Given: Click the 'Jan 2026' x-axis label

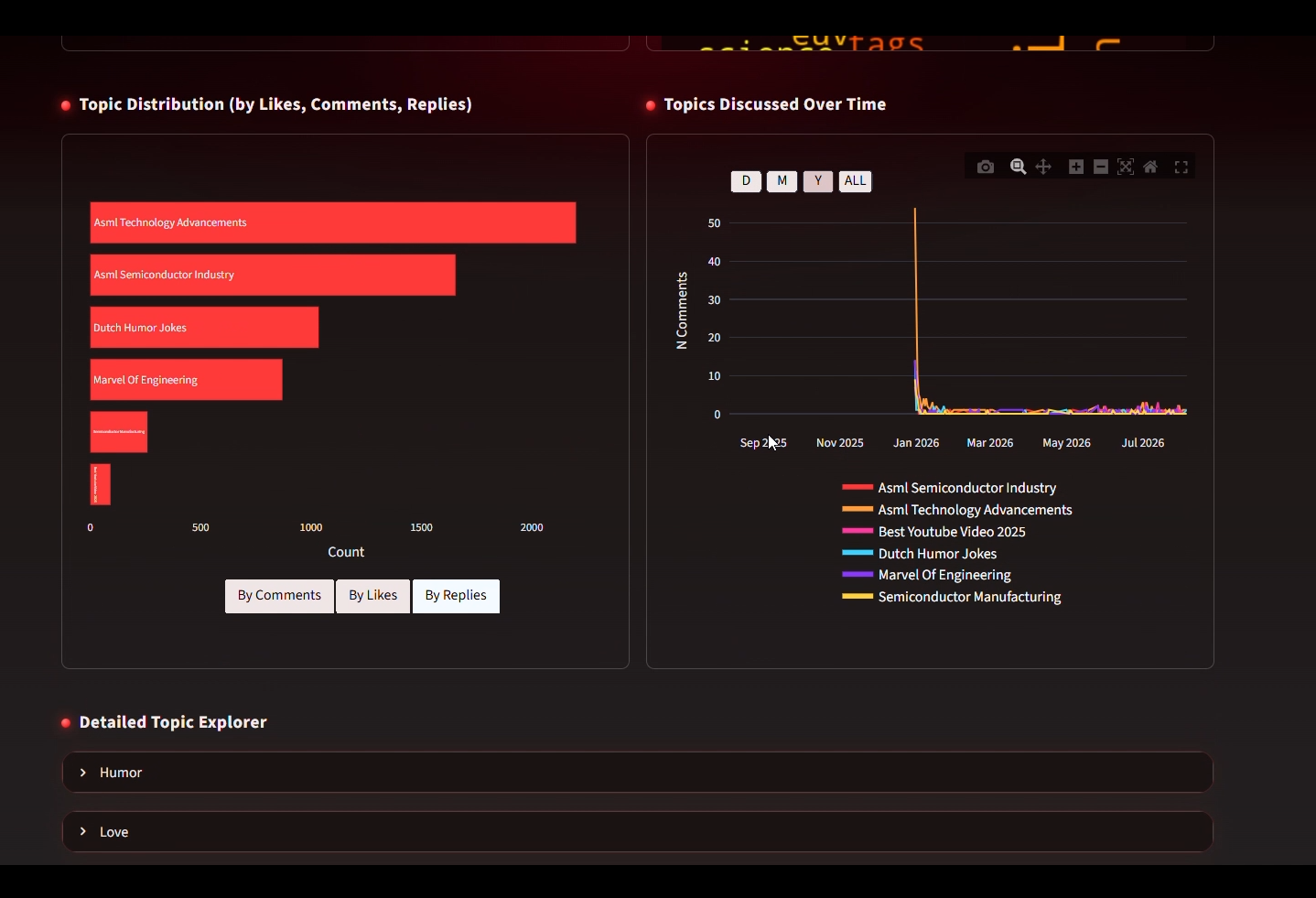Looking at the screenshot, I should [916, 443].
